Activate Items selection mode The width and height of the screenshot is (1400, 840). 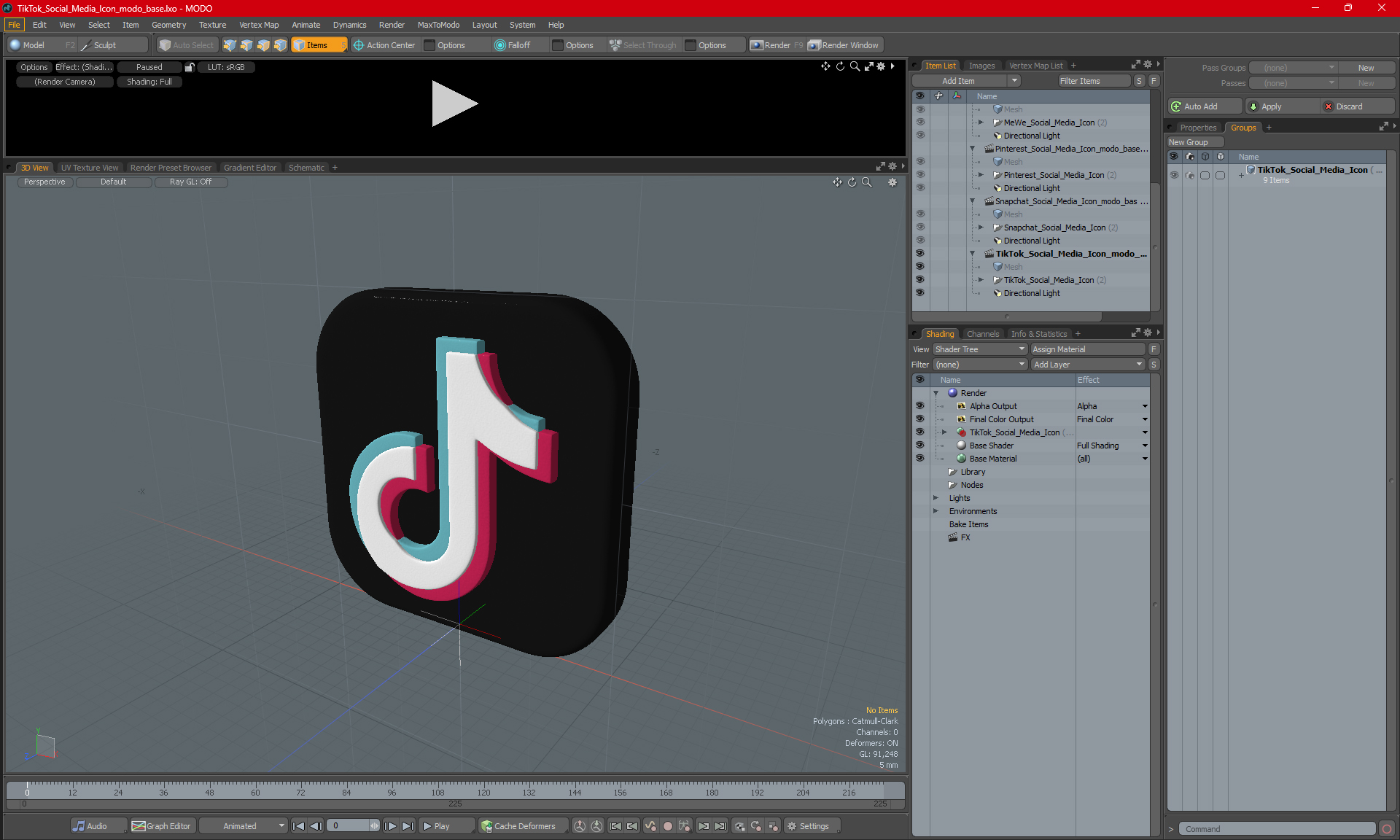point(319,45)
